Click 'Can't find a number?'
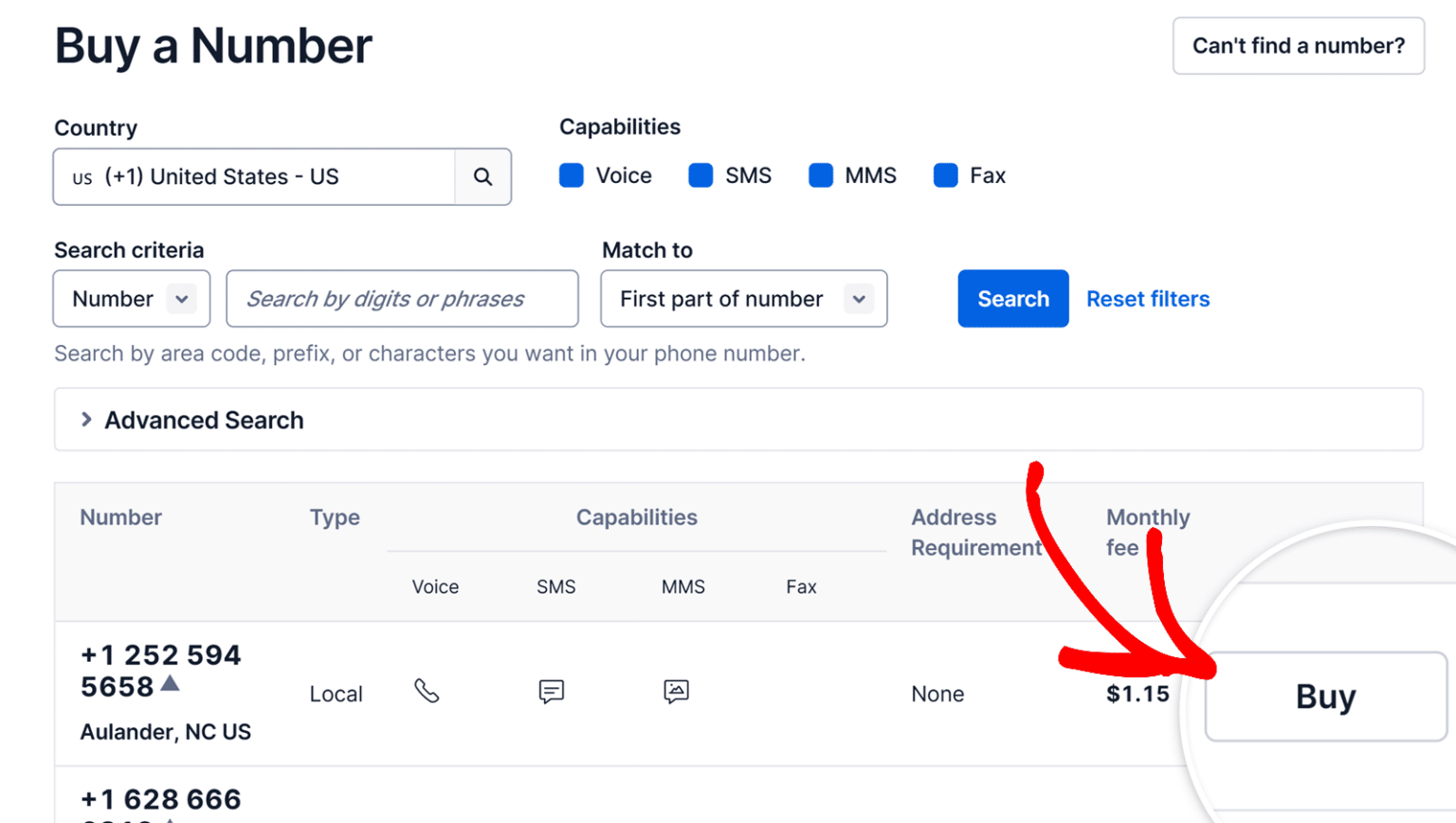The image size is (1456, 823). coord(1298,46)
